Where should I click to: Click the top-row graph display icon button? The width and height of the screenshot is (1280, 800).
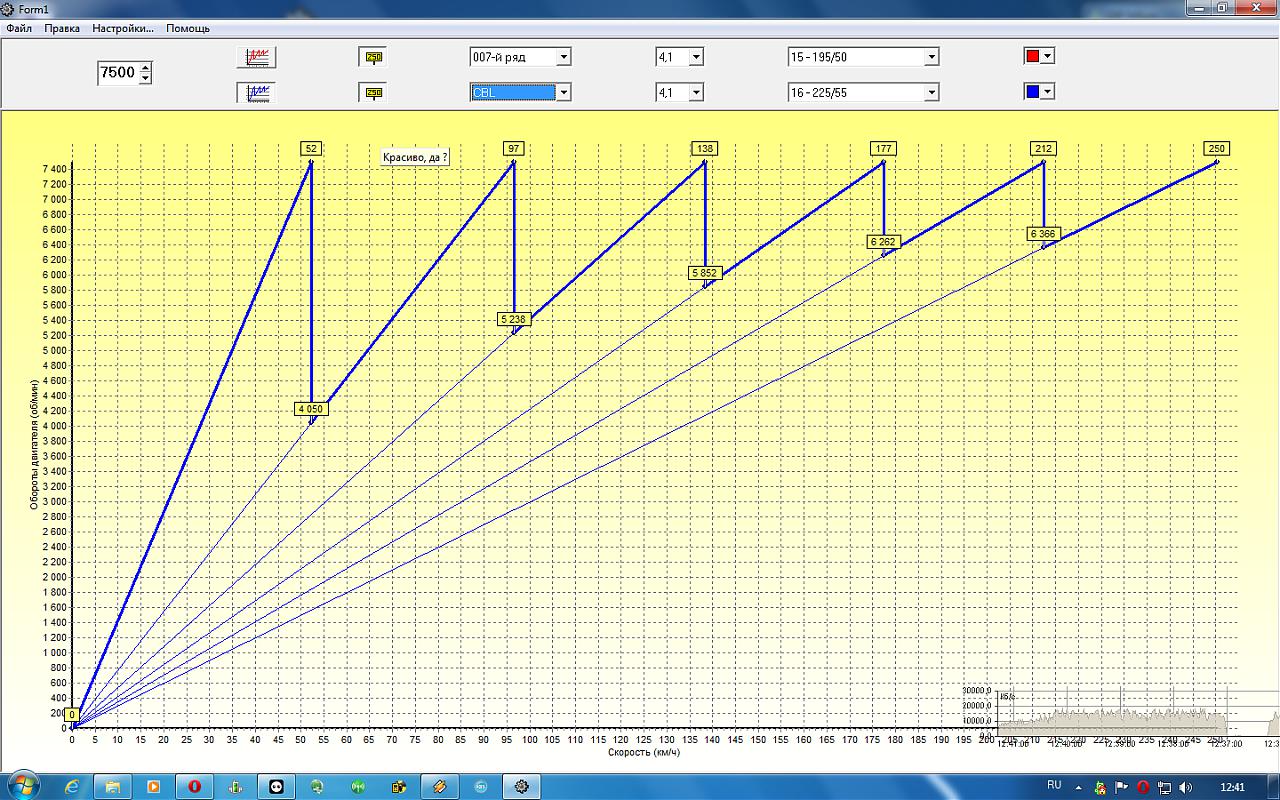click(257, 57)
